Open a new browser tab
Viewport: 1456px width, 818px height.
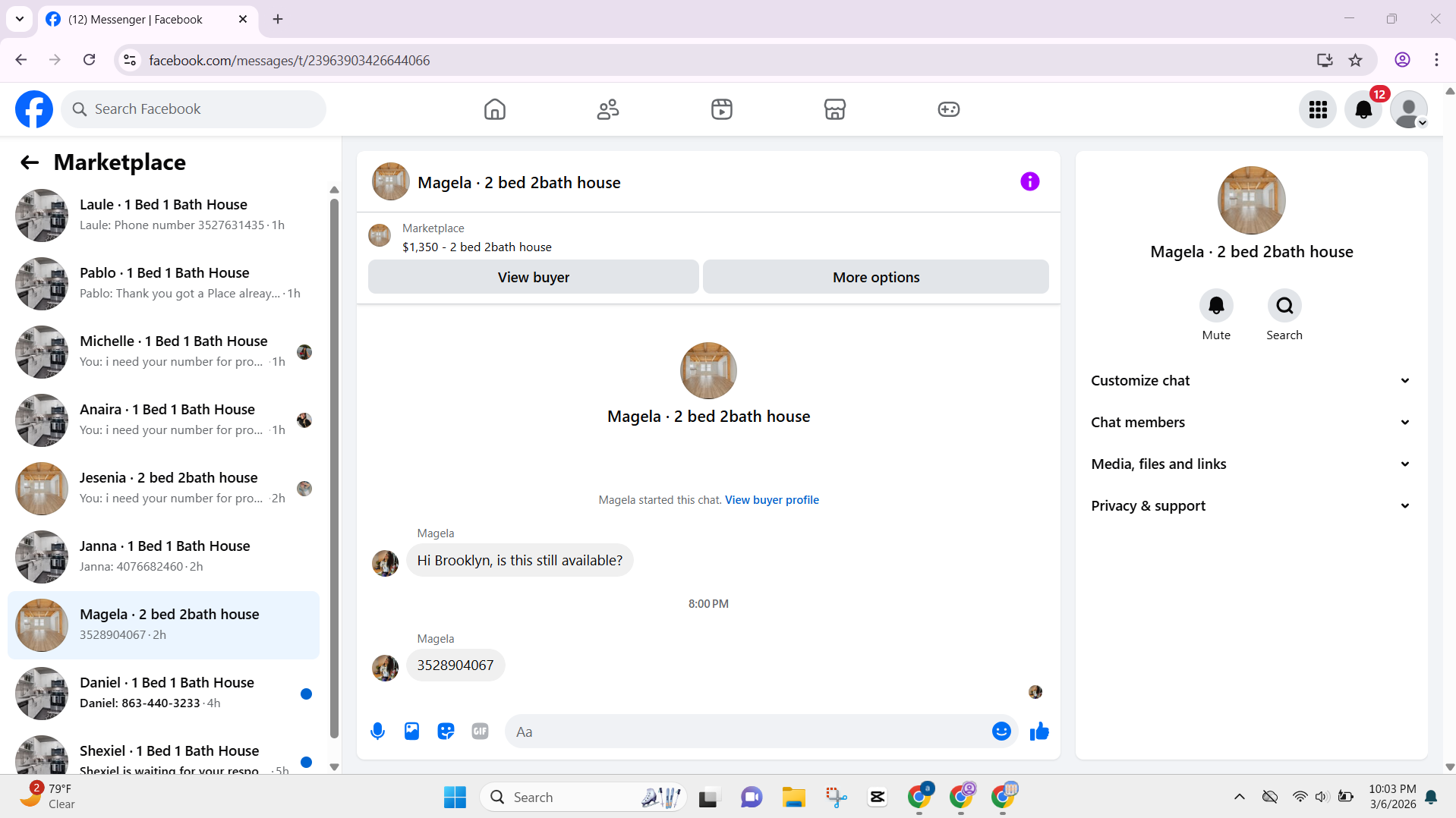278,20
